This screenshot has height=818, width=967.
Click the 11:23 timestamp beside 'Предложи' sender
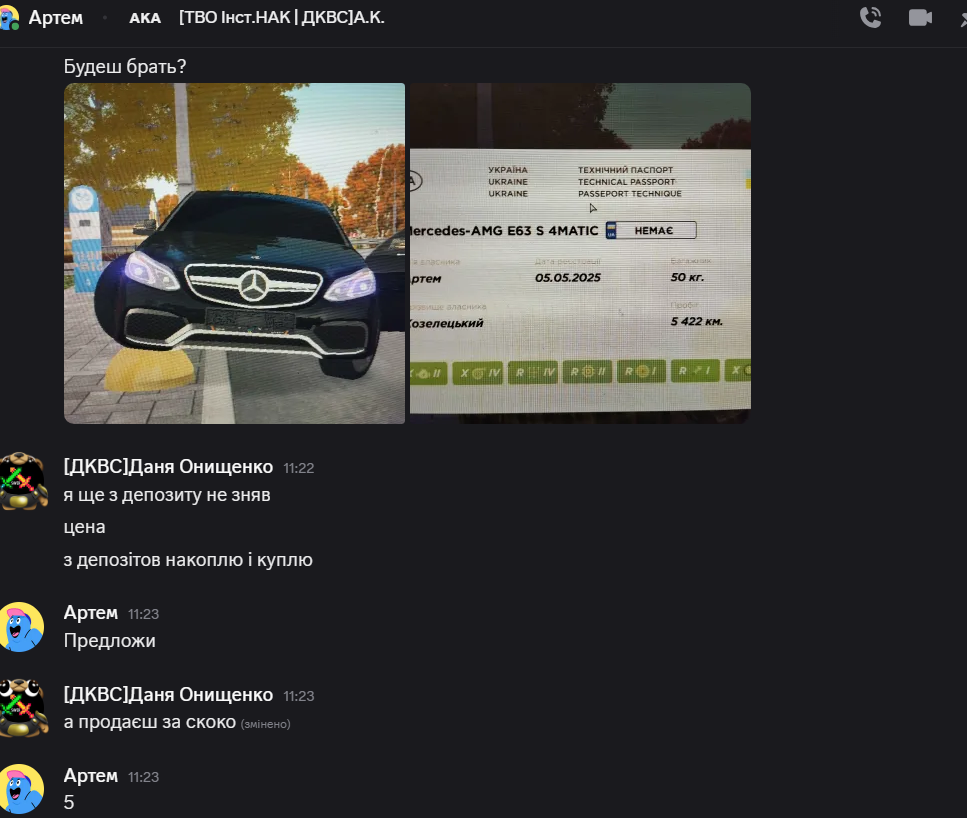pyautogui.click(x=143, y=614)
